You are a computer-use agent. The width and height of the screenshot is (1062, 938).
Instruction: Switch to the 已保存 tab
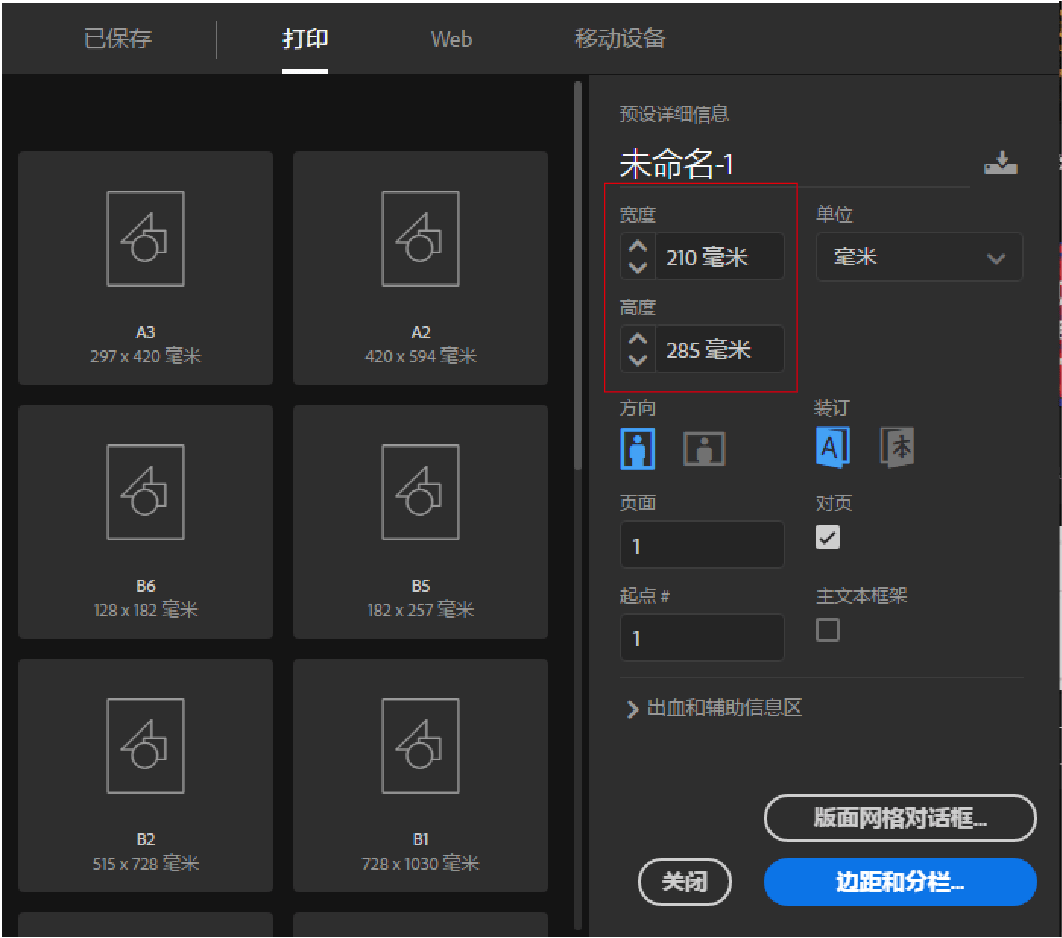coord(118,39)
